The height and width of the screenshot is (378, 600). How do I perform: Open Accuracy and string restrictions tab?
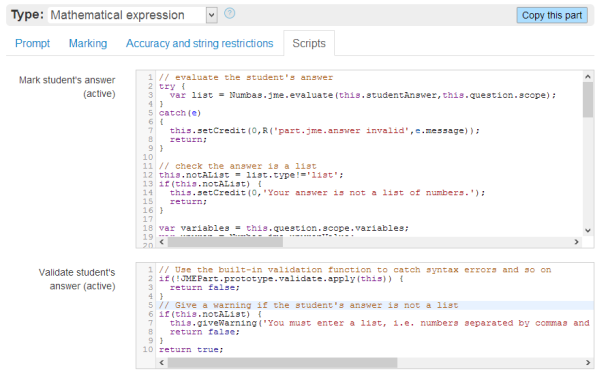(x=200, y=43)
